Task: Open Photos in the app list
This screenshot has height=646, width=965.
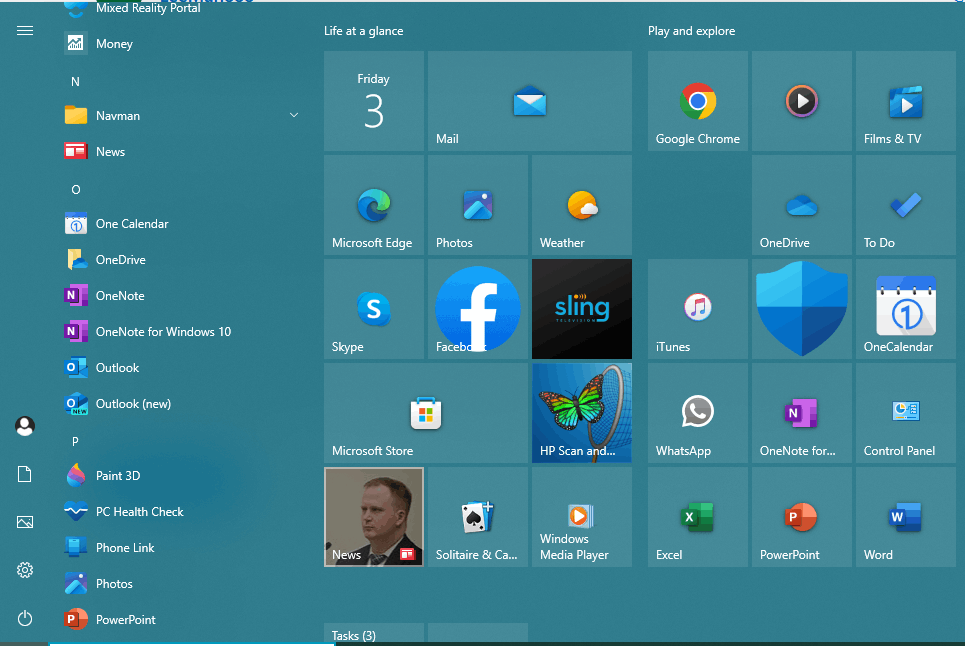Action: click(182, 583)
